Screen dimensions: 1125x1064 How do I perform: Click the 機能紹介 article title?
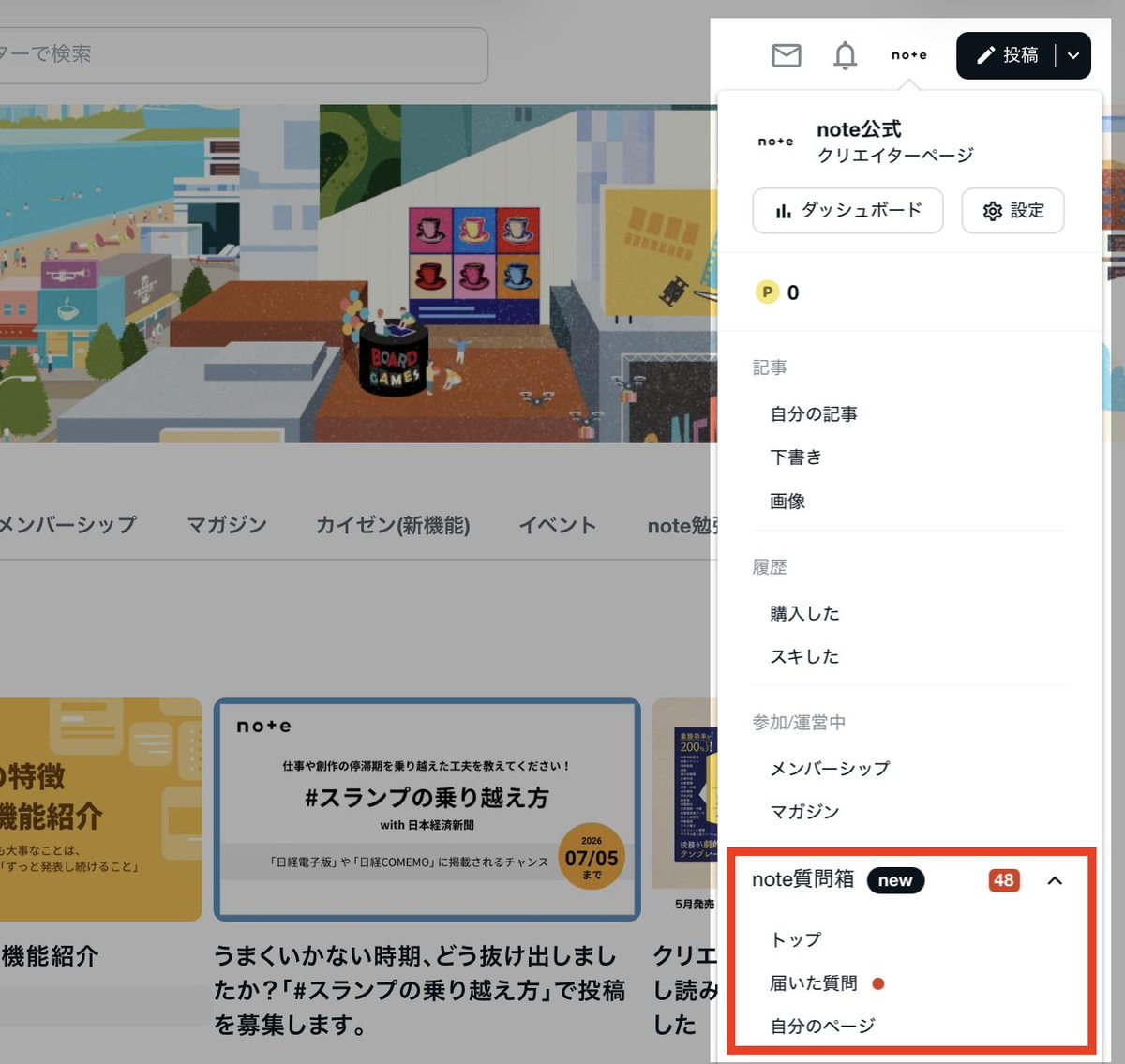coord(49,956)
